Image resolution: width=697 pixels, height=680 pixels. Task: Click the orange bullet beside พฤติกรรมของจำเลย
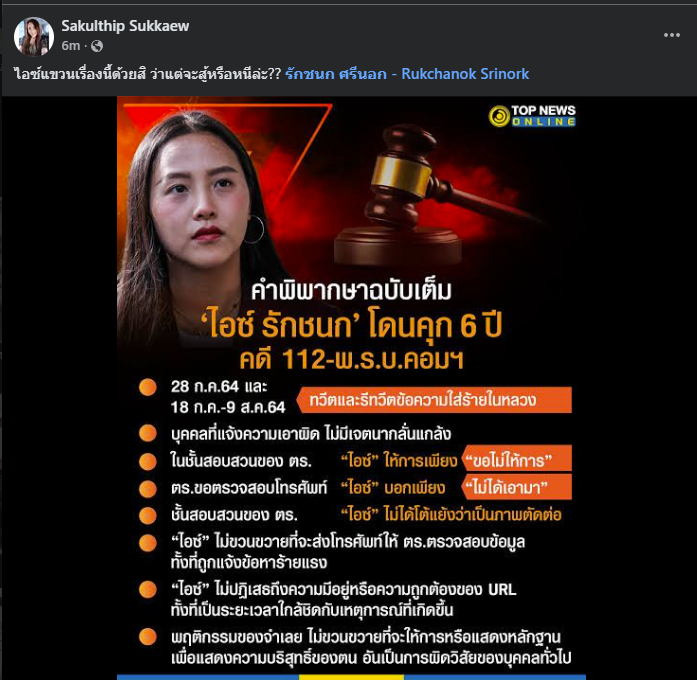pos(148,636)
